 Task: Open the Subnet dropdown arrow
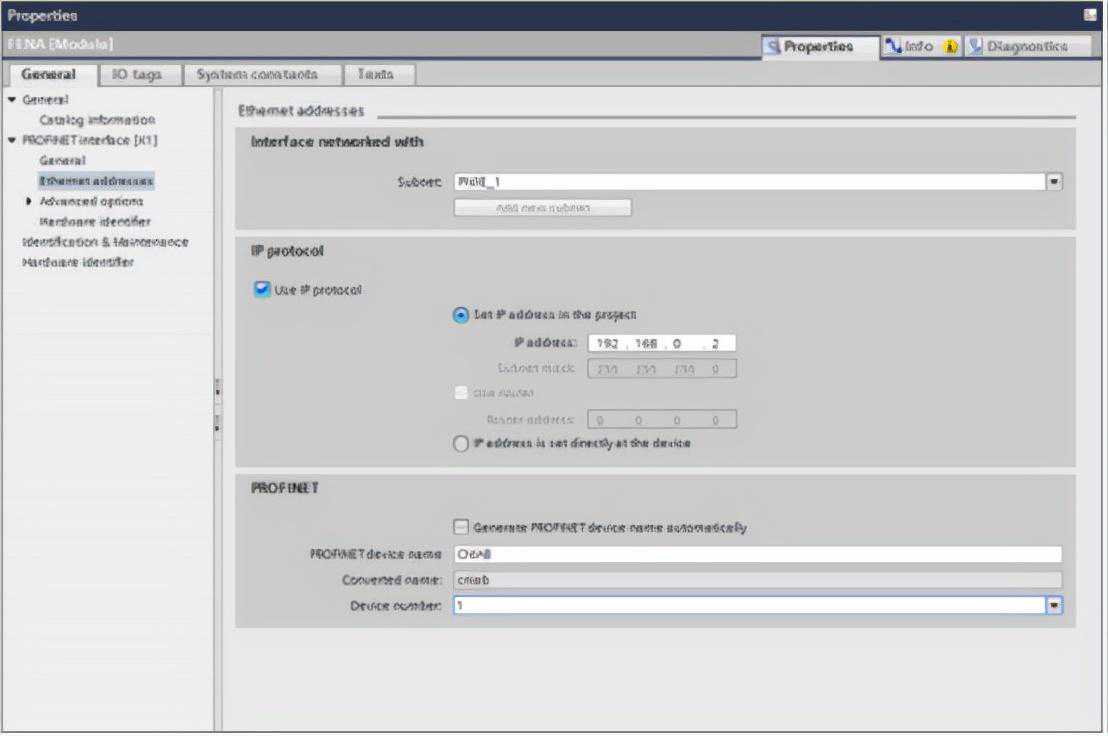1053,183
